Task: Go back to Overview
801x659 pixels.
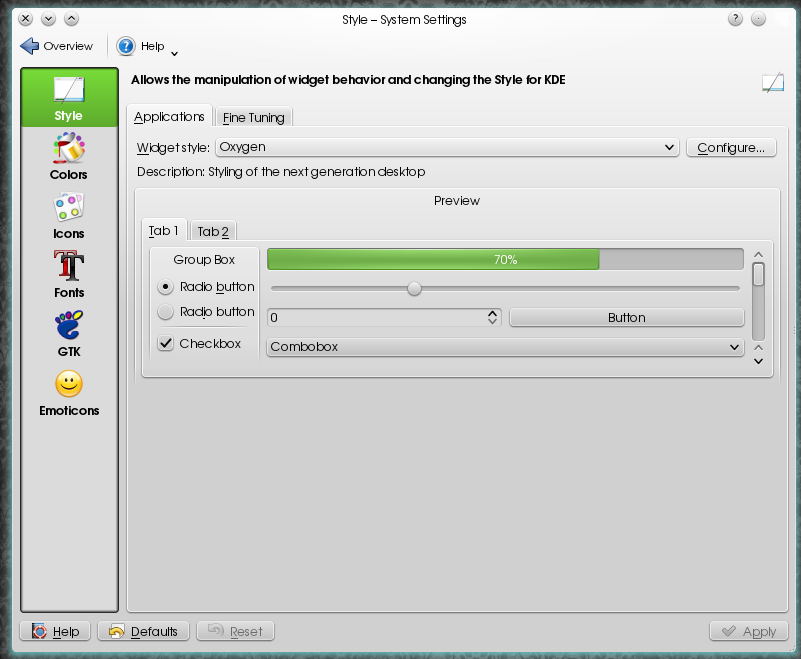Action: [x=57, y=46]
